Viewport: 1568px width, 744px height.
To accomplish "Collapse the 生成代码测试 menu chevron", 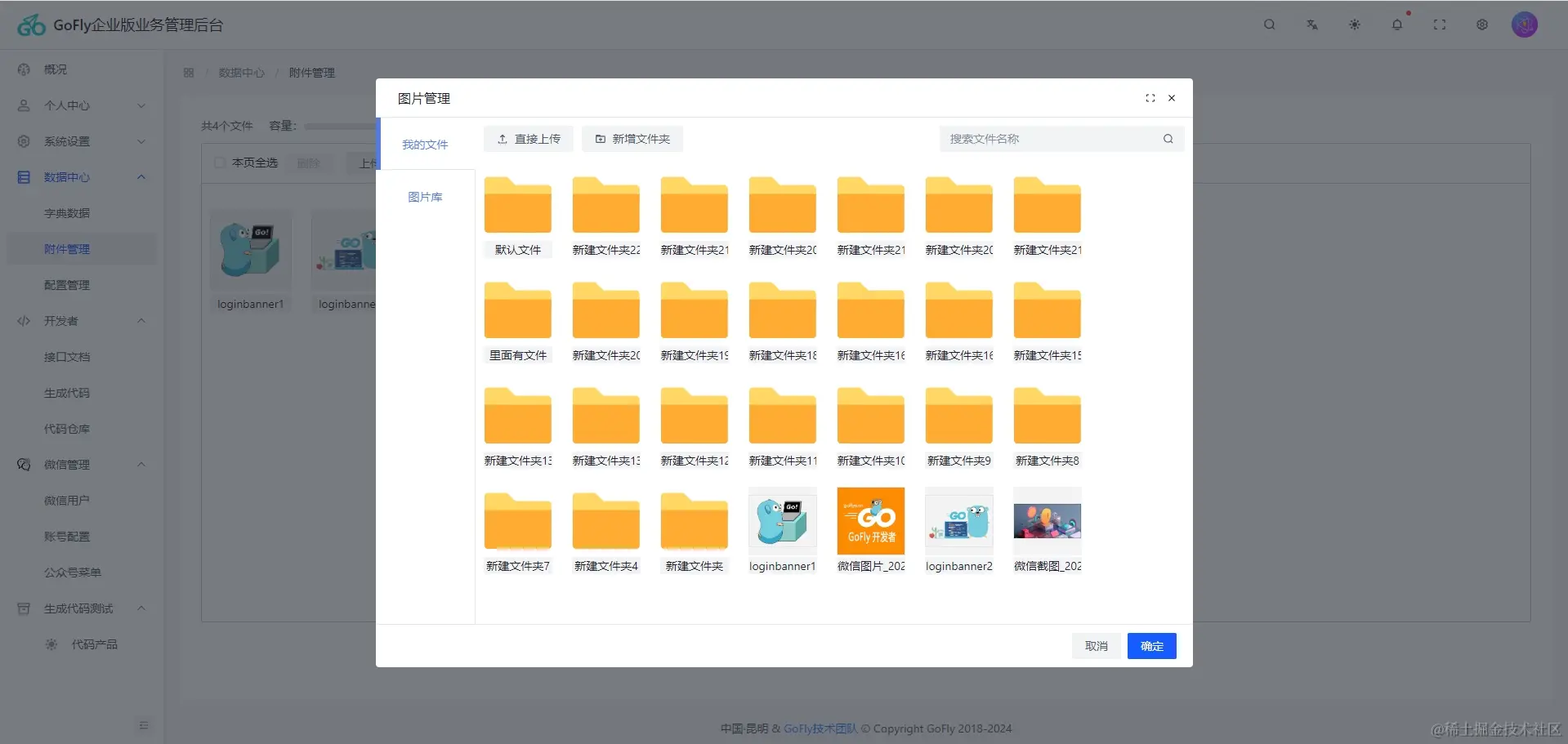I will click(141, 608).
